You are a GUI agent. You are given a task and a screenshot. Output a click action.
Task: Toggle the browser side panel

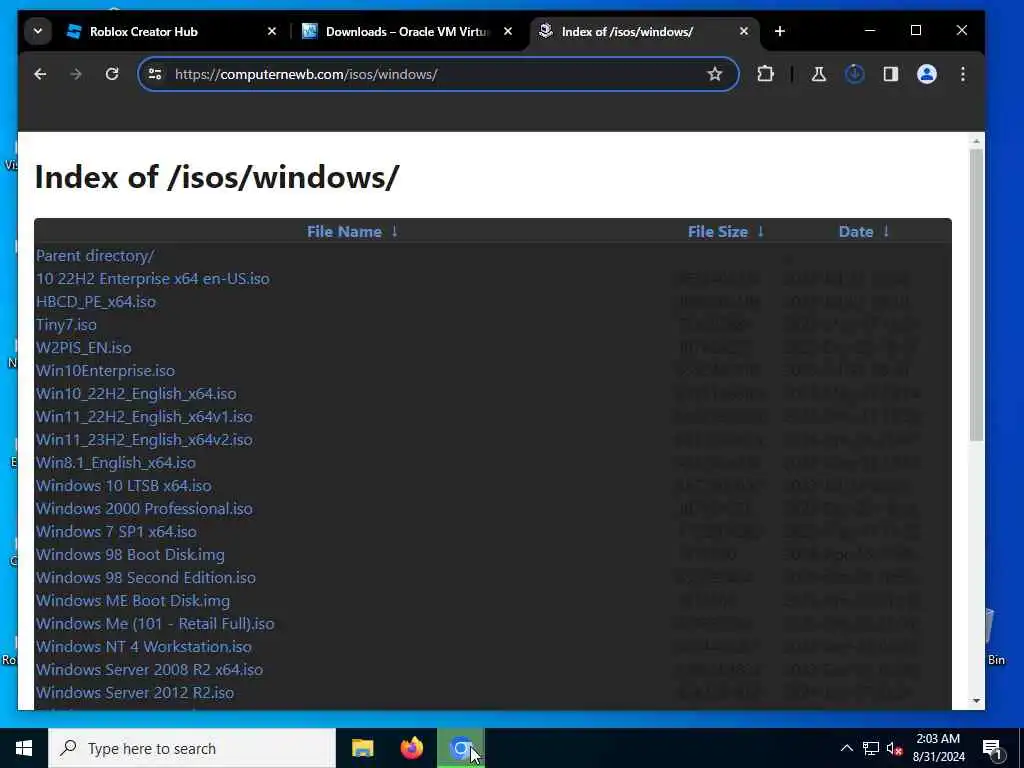(891, 74)
